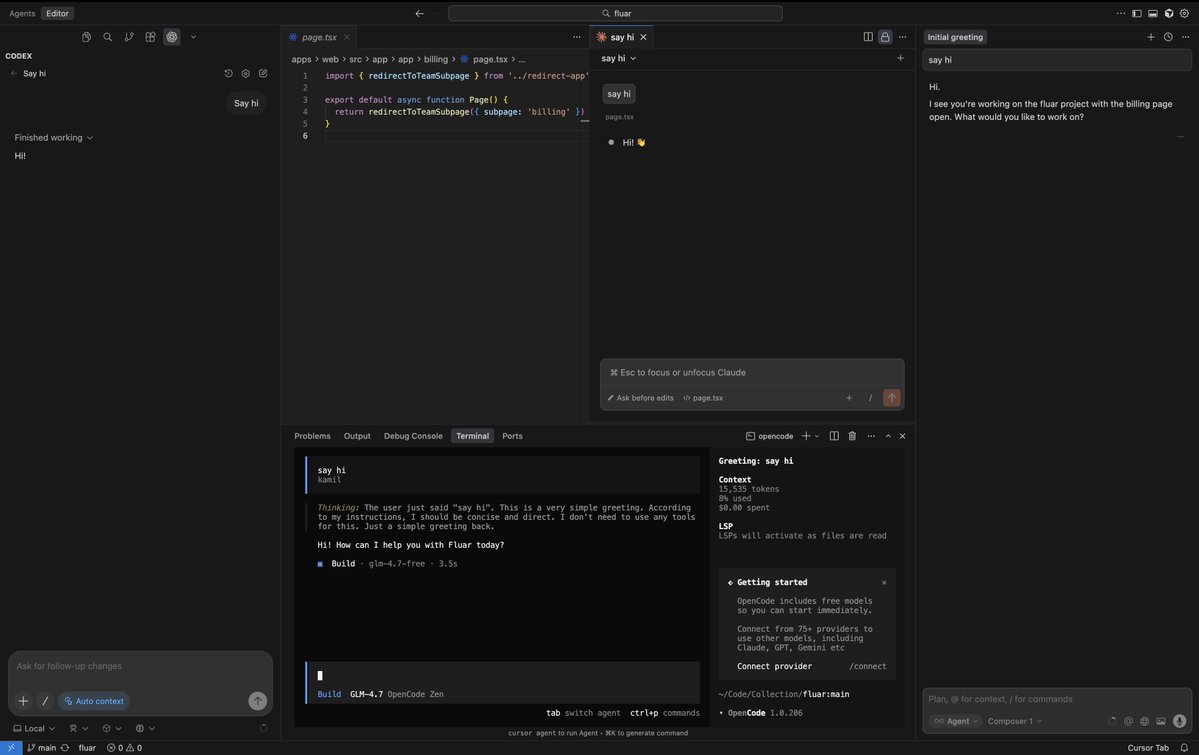
Task: Open the Explorer files icon in sidebar
Action: [86, 37]
